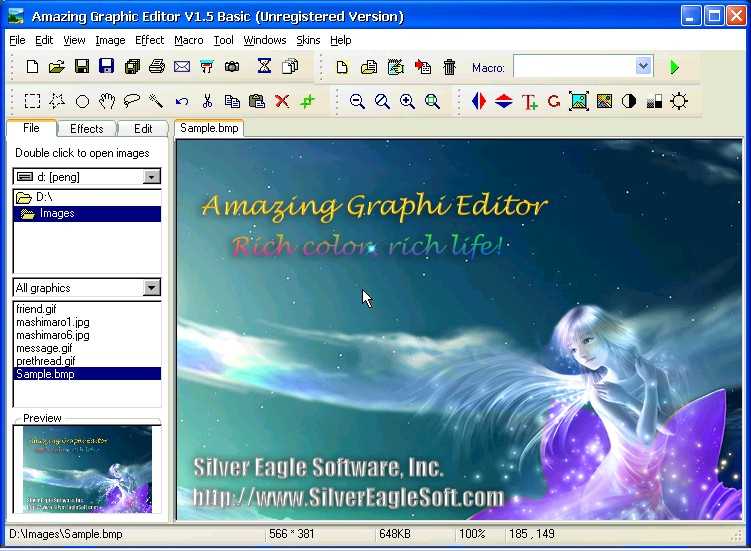Select the rectangular selection tool
Viewport: 751px width, 551px height.
point(32,101)
